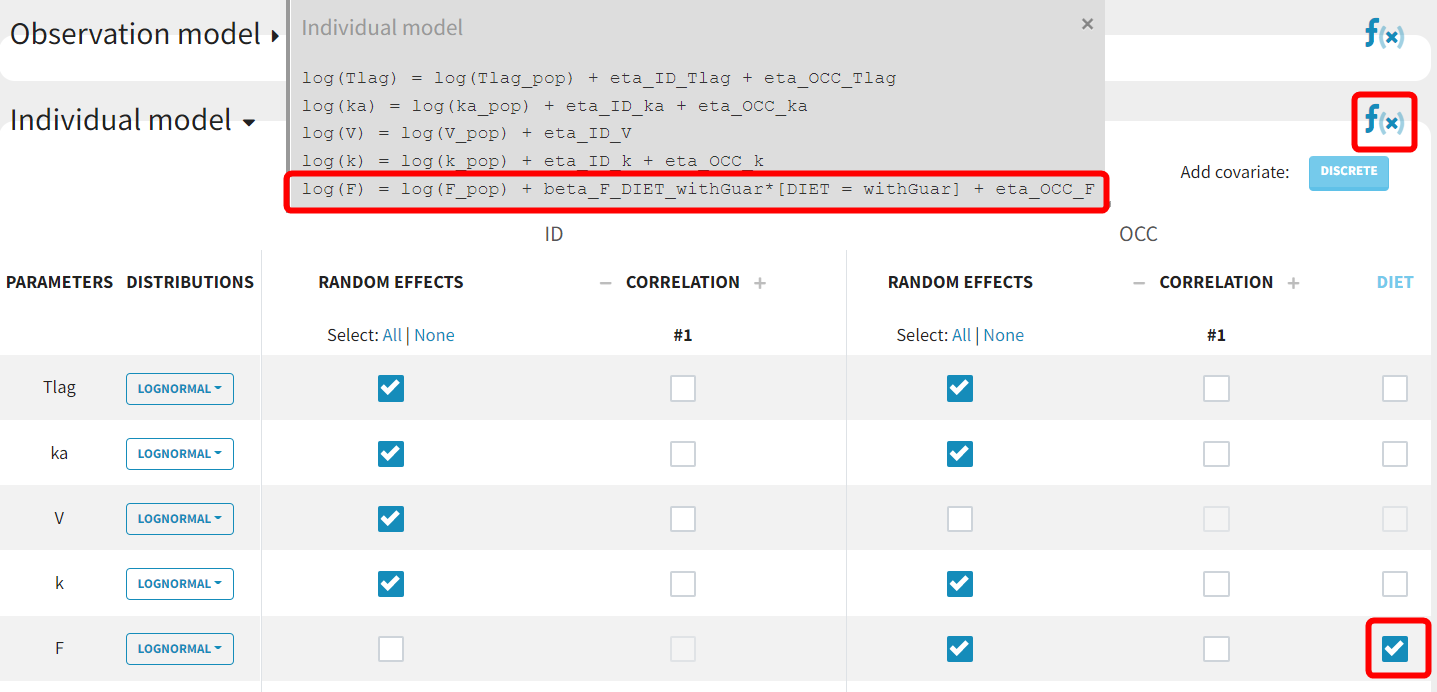Open F distribution LOGNORMAL dropdown
Viewport: 1437px width, 692px height.
pyautogui.click(x=180, y=649)
